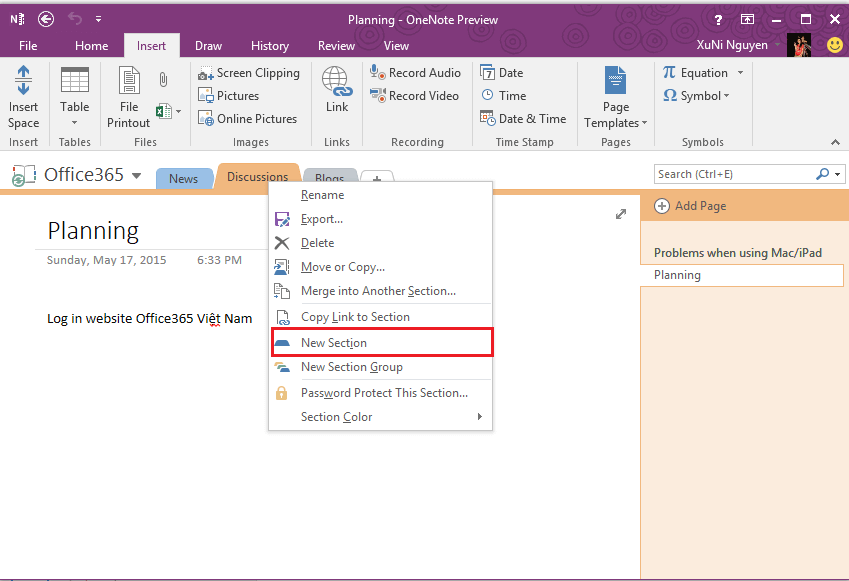
Task: Click the Record Video icon
Action: [x=378, y=96]
